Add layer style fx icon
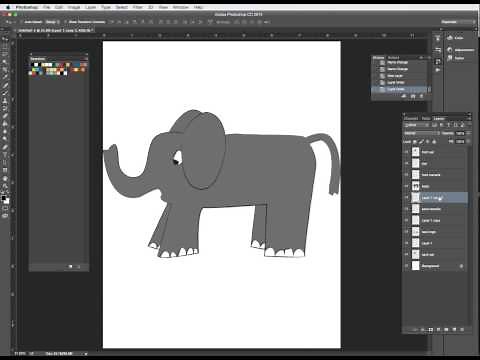Image resolution: width=480 pixels, height=360 pixels. [423, 329]
